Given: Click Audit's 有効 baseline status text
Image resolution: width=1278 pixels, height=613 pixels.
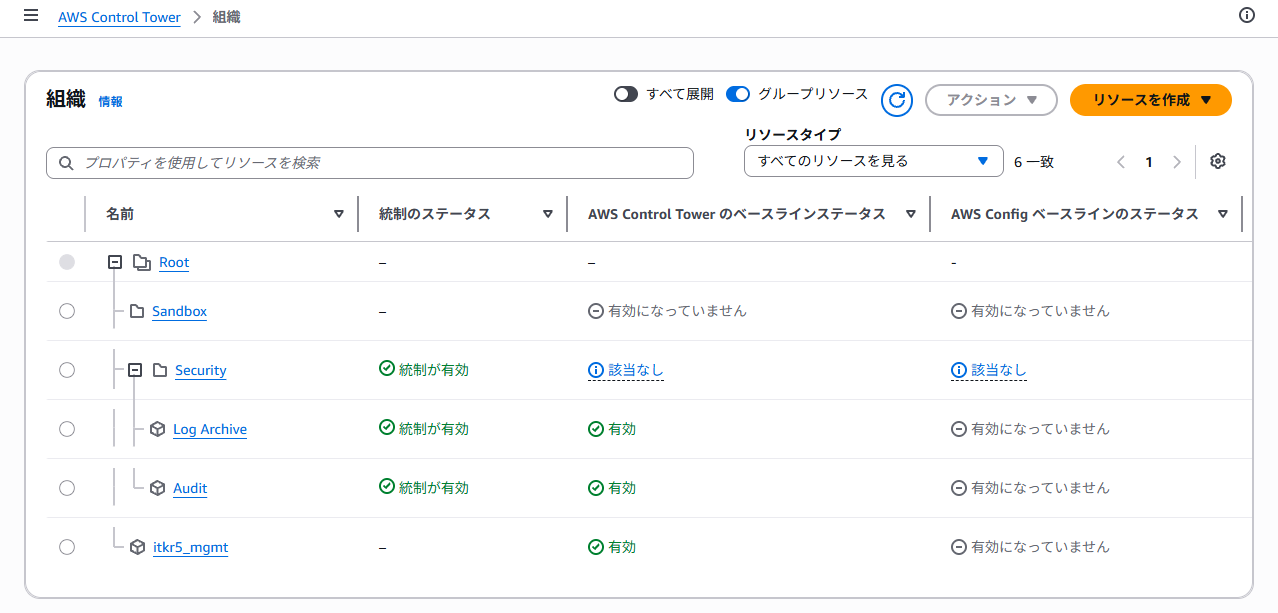Looking at the screenshot, I should pyautogui.click(x=622, y=488).
